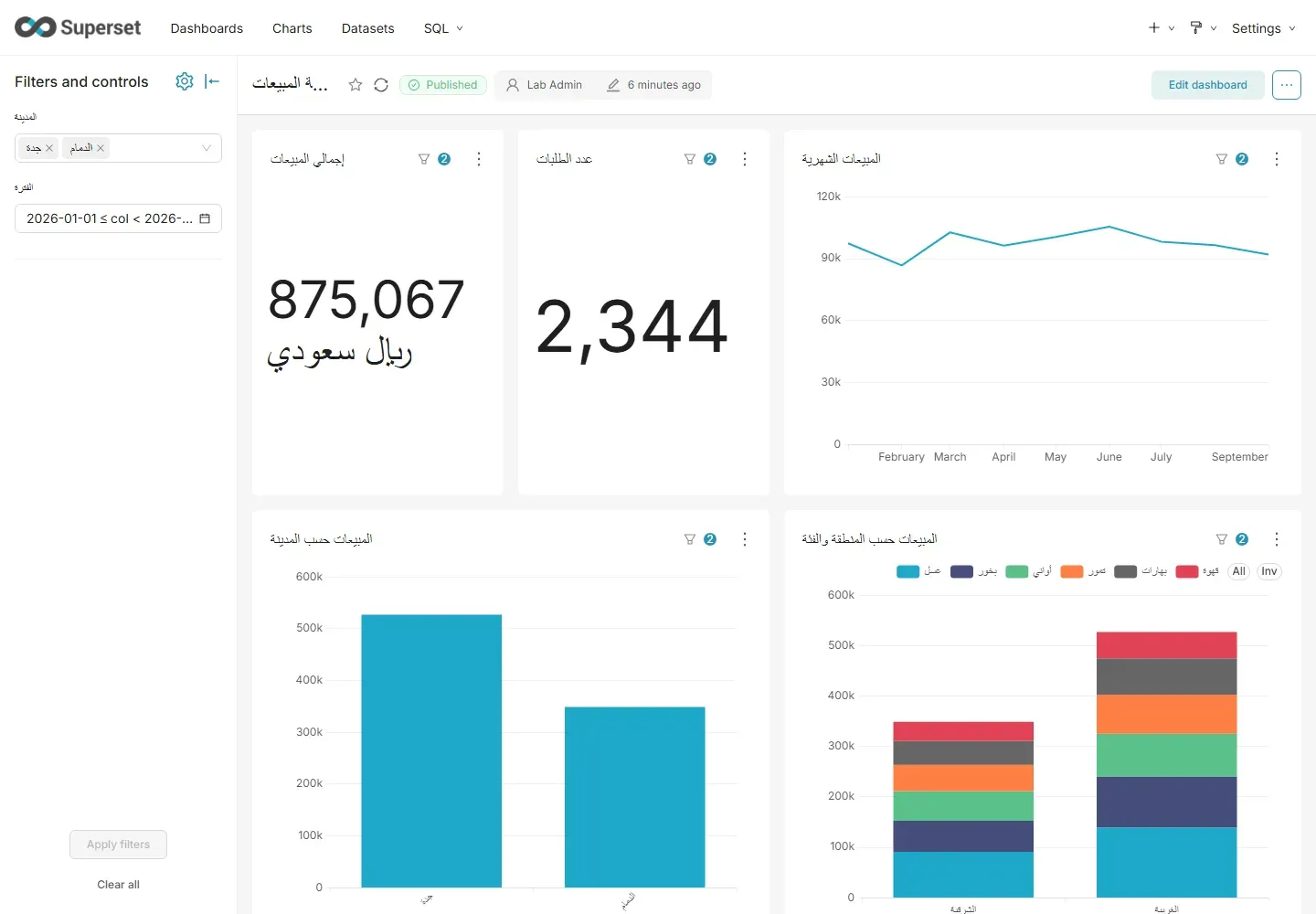
Task: Click the blue legend color swatch
Action: (907, 572)
